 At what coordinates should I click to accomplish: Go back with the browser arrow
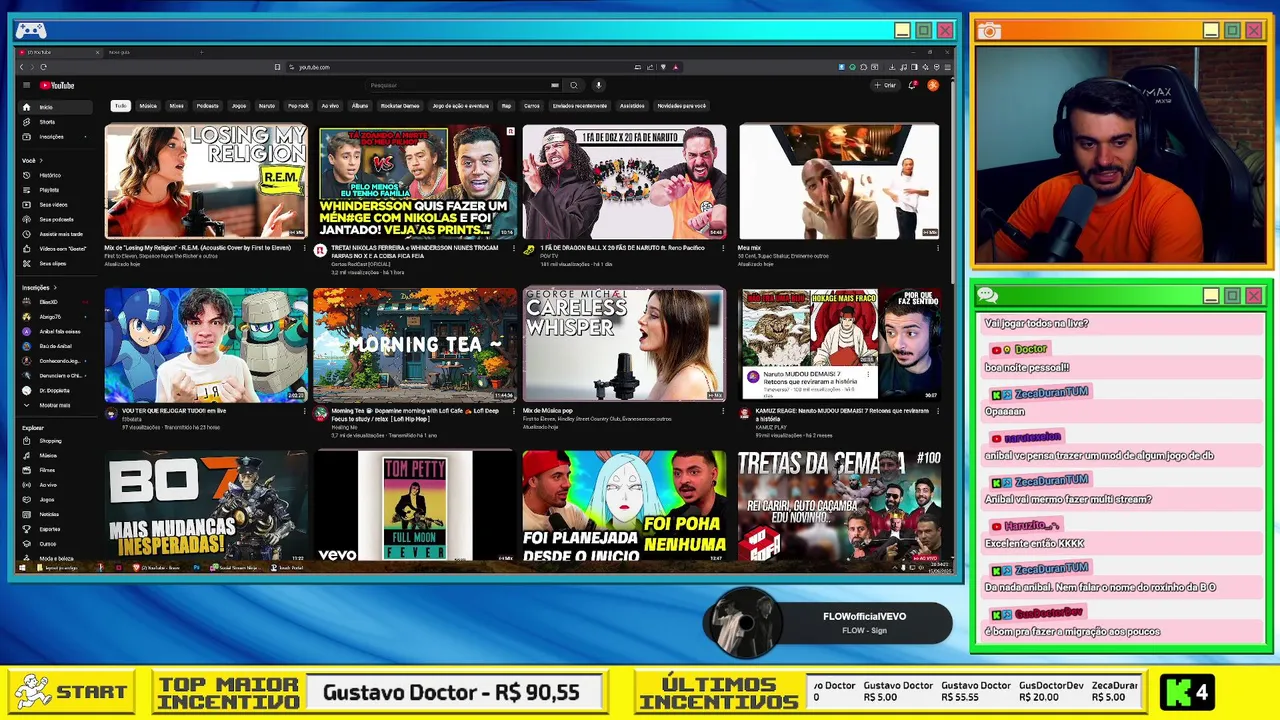point(21,67)
